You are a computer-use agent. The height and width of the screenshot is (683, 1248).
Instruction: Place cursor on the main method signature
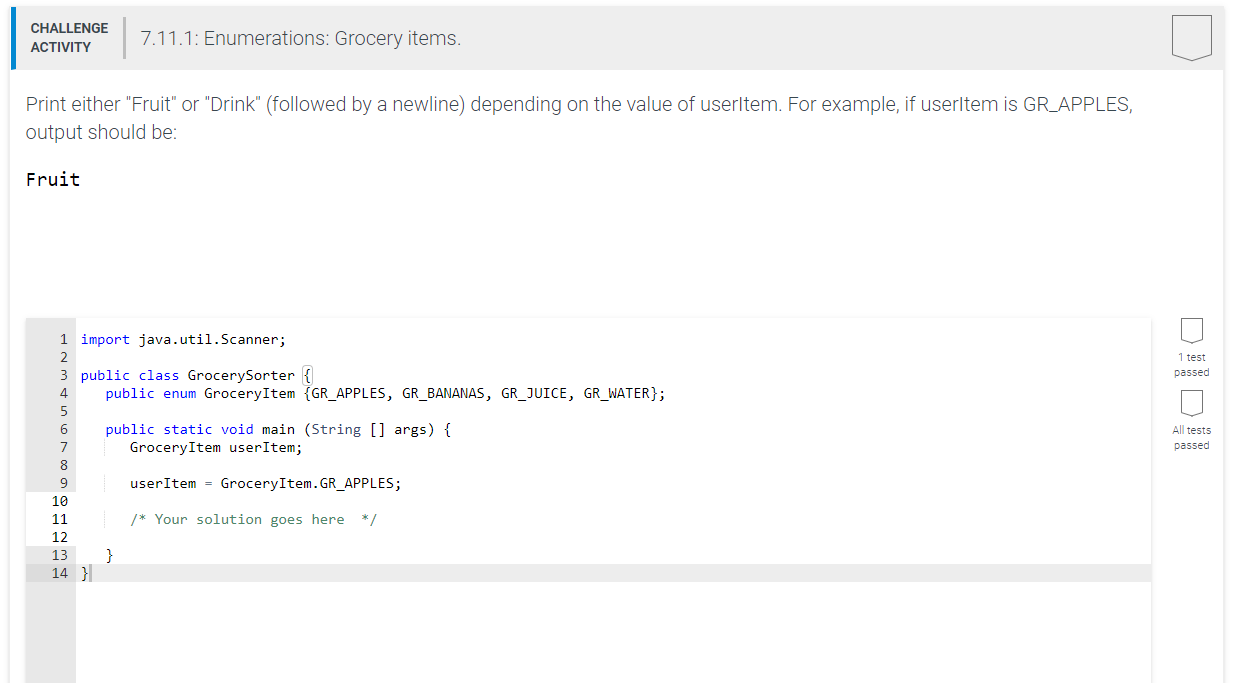tap(280, 429)
